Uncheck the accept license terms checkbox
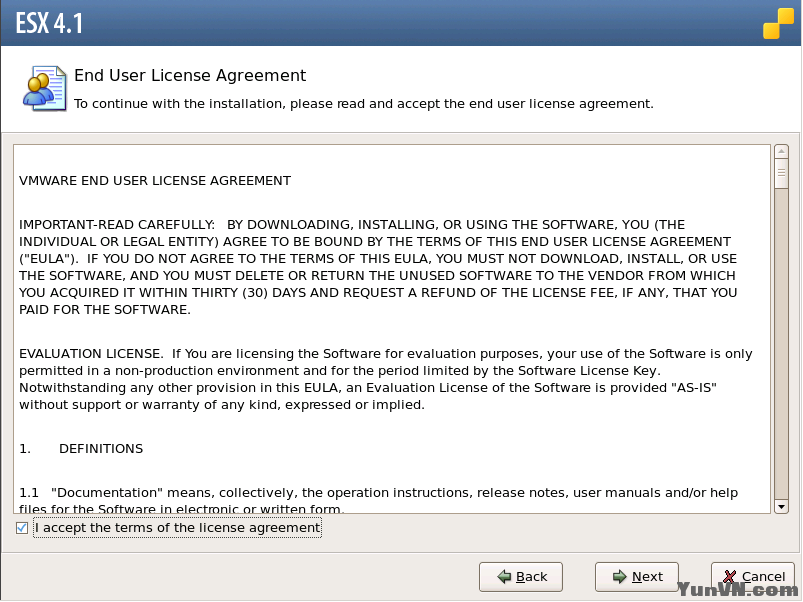The image size is (803, 602). [22, 528]
